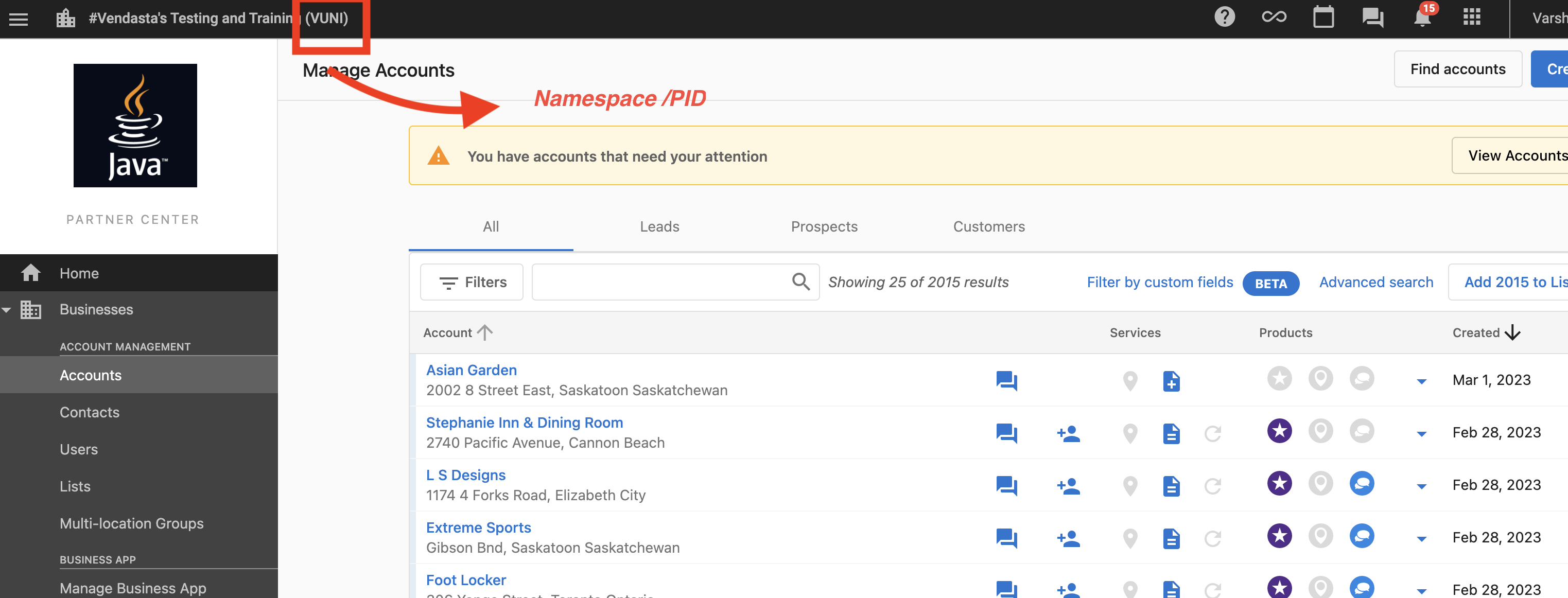Screen dimensions: 1568x598
Task: Click Filter by custom fields link
Action: [1160, 282]
